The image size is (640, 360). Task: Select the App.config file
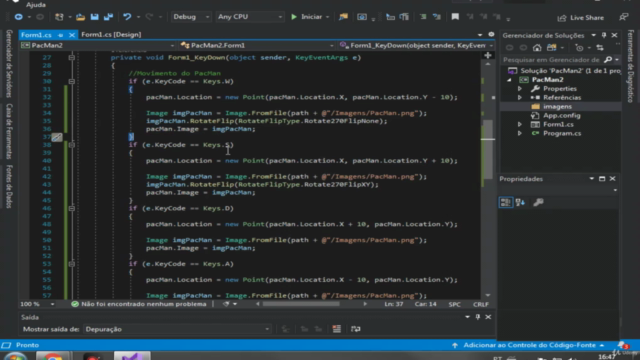[562, 116]
